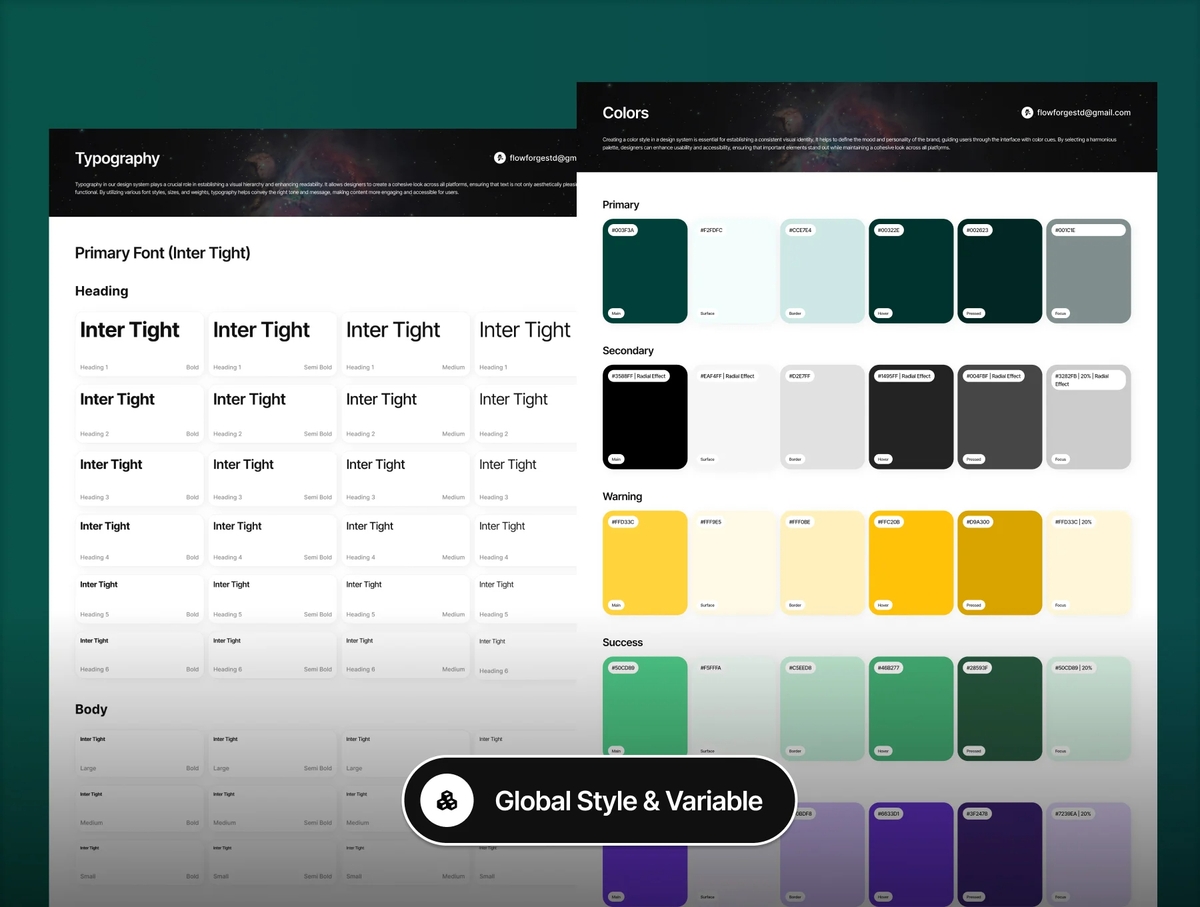Screen dimensions: 1200x907
Task: Click the Primary Font (Inter Tight) heading
Action: coord(162,253)
